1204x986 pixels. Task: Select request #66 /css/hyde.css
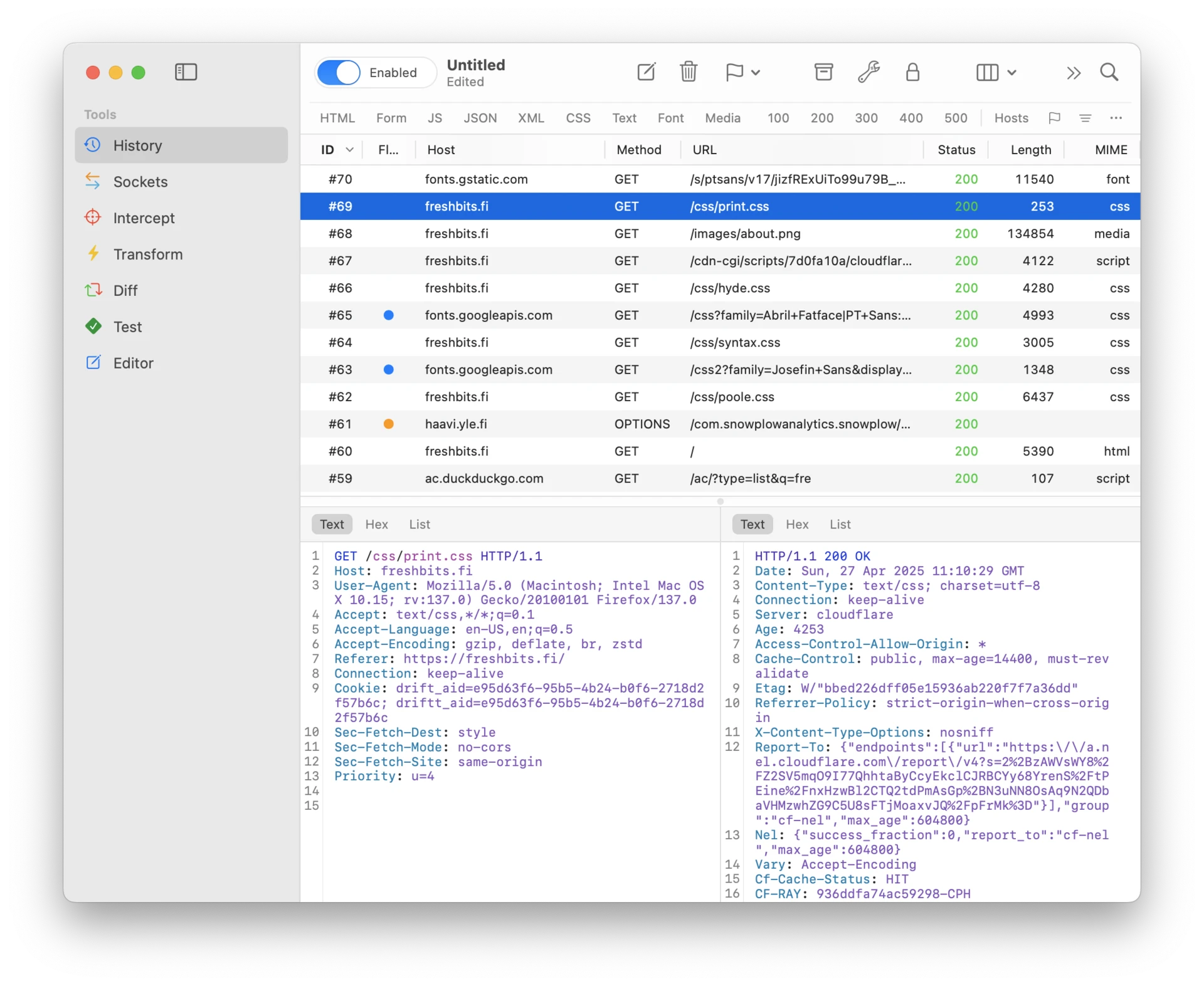tap(720, 288)
